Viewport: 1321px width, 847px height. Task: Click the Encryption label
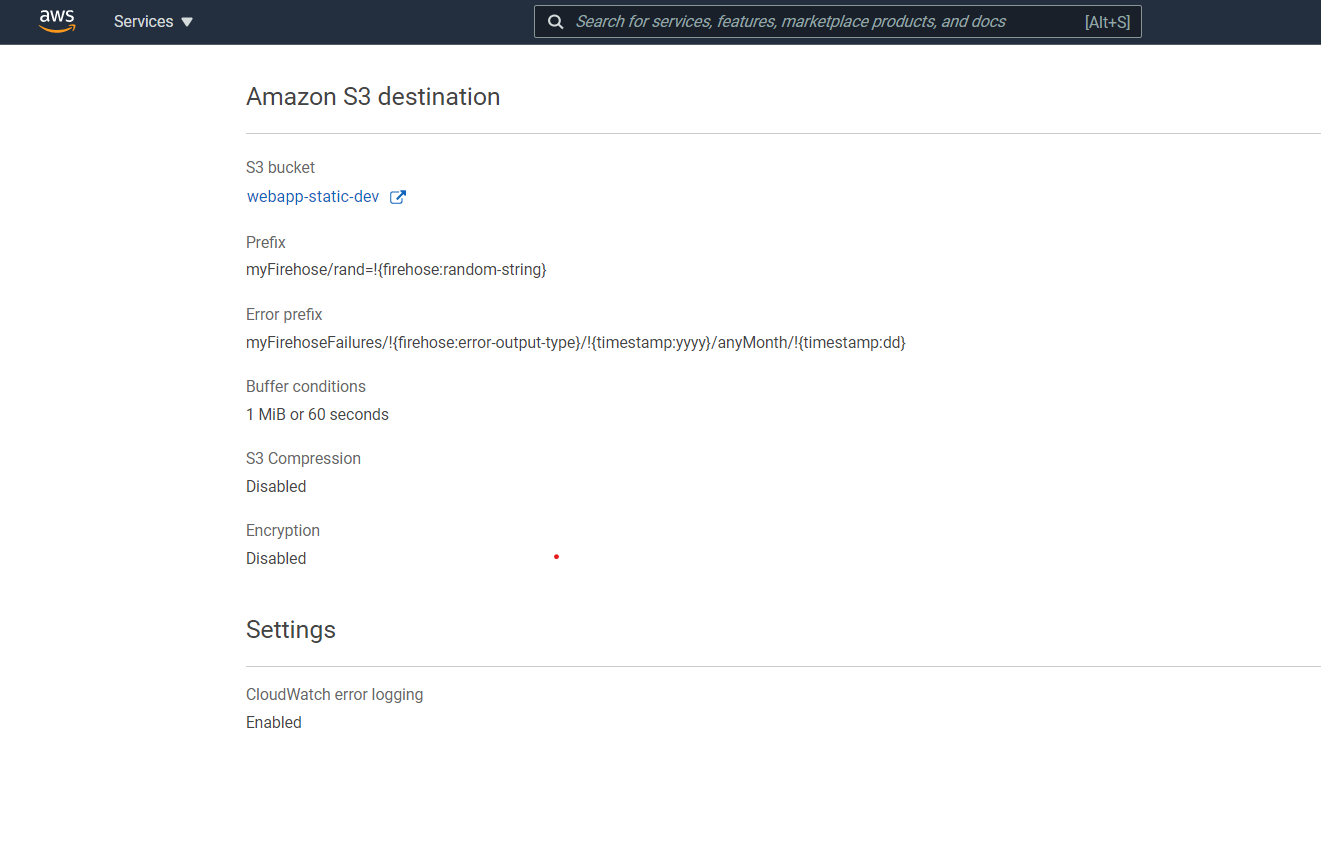[283, 530]
